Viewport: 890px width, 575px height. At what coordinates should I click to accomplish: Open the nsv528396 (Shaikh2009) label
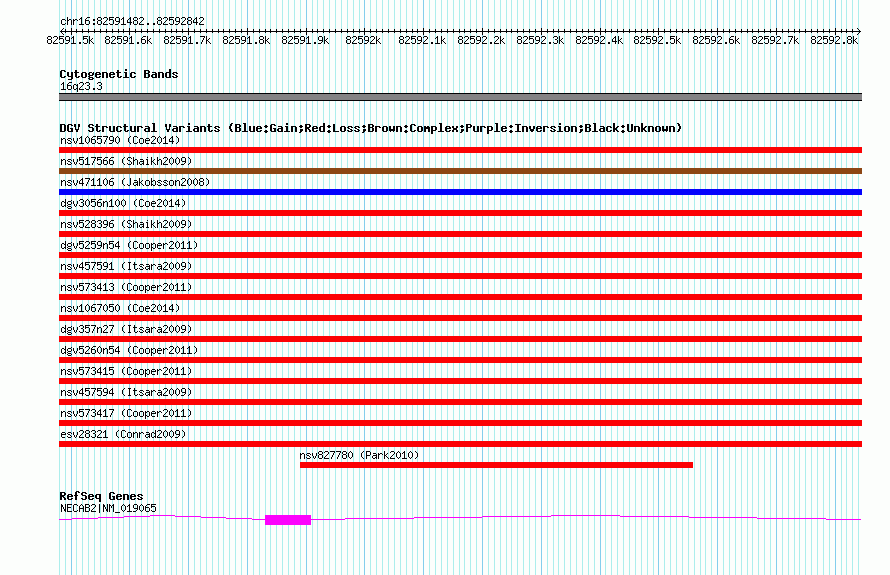pyautogui.click(x=126, y=224)
